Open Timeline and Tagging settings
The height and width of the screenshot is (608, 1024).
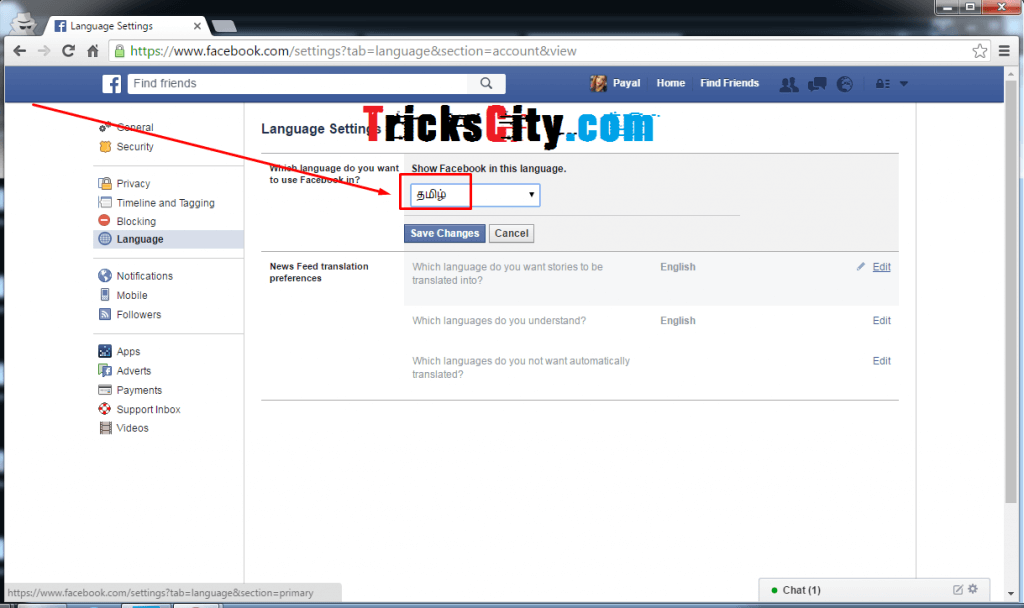point(165,203)
